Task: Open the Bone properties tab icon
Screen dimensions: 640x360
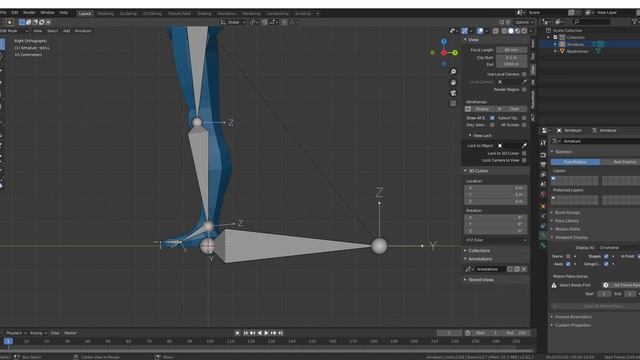Action: tap(543, 245)
